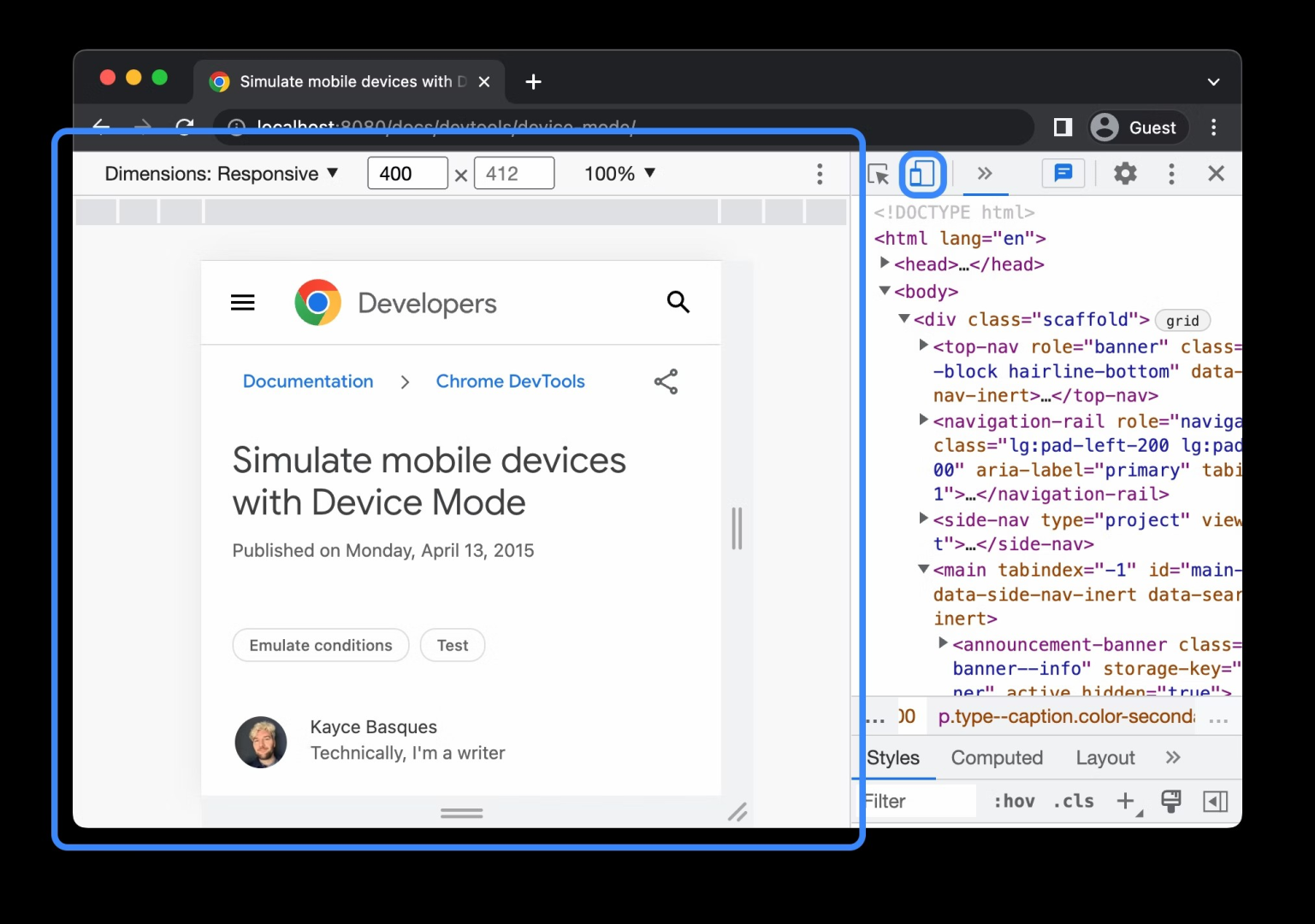This screenshot has width=1315, height=924.
Task: Select the inspect element picker icon
Action: point(879,174)
